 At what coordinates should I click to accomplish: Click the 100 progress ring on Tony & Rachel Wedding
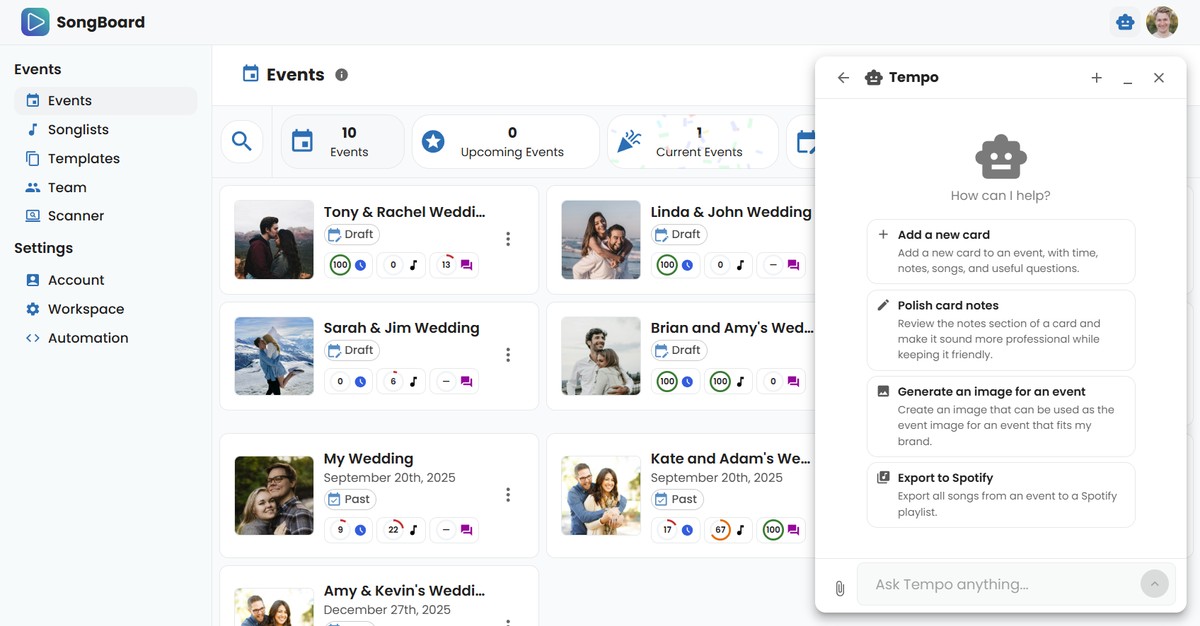[x=339, y=264]
